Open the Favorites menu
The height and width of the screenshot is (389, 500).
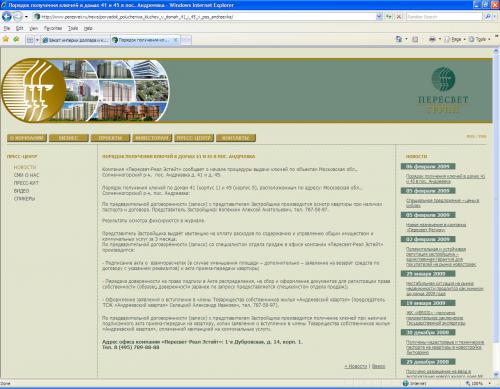53,28
